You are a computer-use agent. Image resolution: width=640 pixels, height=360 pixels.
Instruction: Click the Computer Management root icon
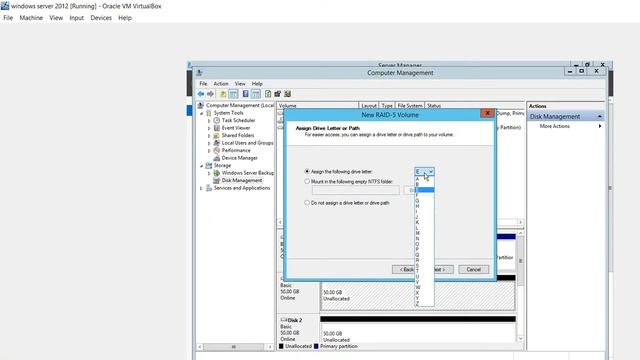coord(201,105)
